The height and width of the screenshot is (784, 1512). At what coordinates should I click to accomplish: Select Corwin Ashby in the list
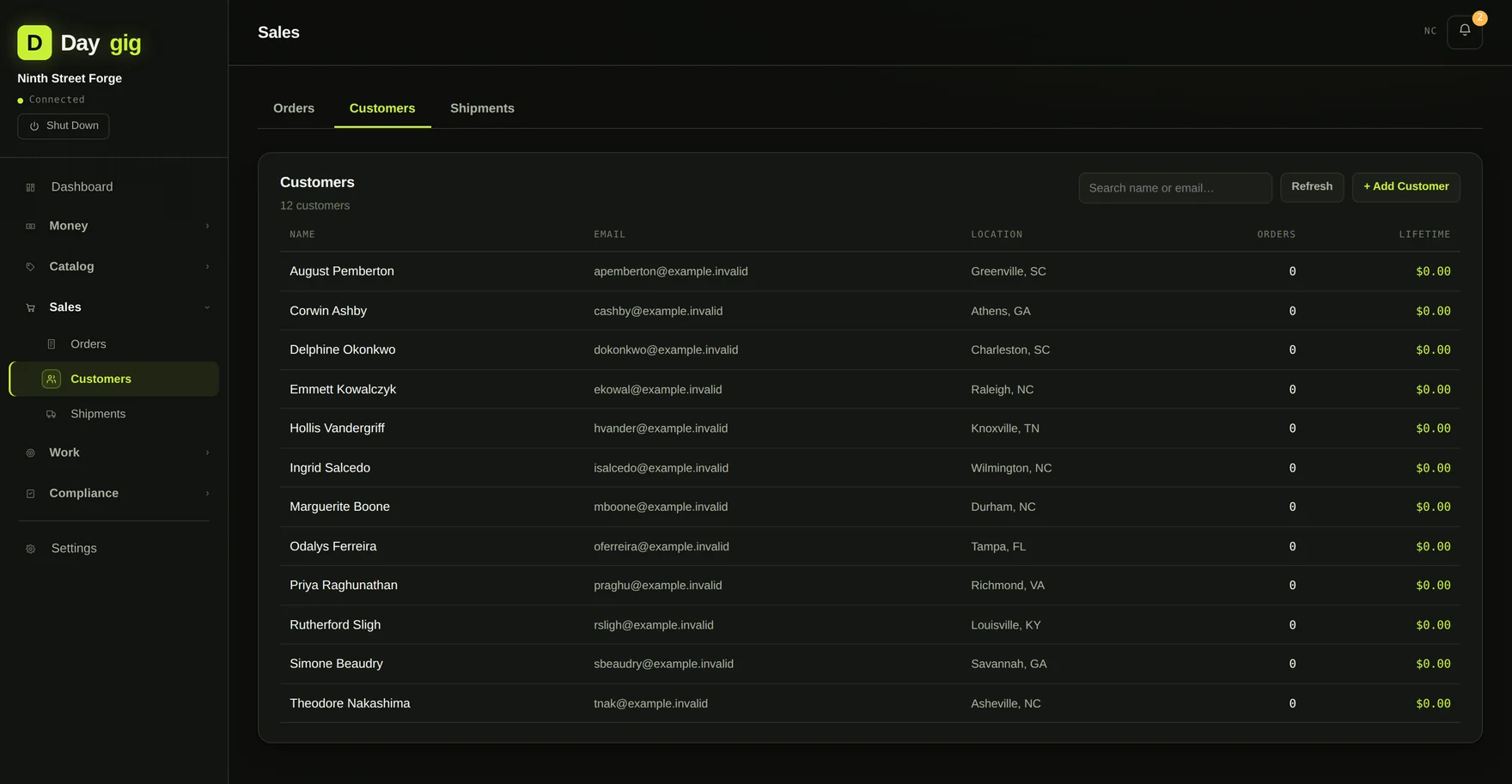click(869, 311)
